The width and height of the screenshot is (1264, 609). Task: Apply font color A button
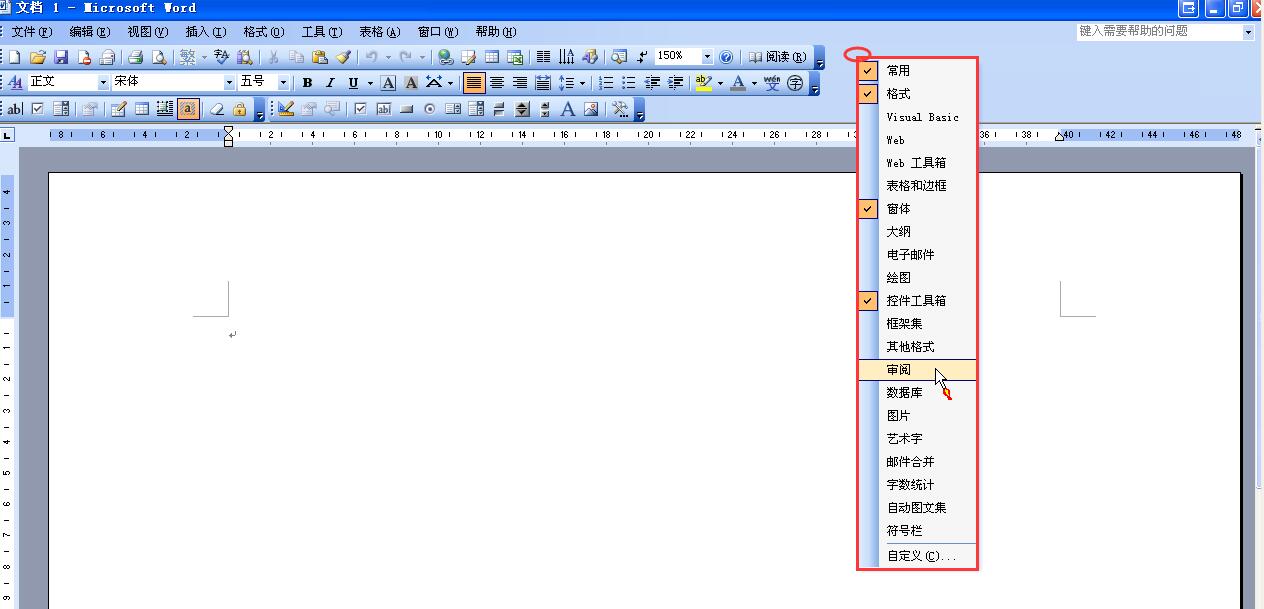(x=738, y=83)
